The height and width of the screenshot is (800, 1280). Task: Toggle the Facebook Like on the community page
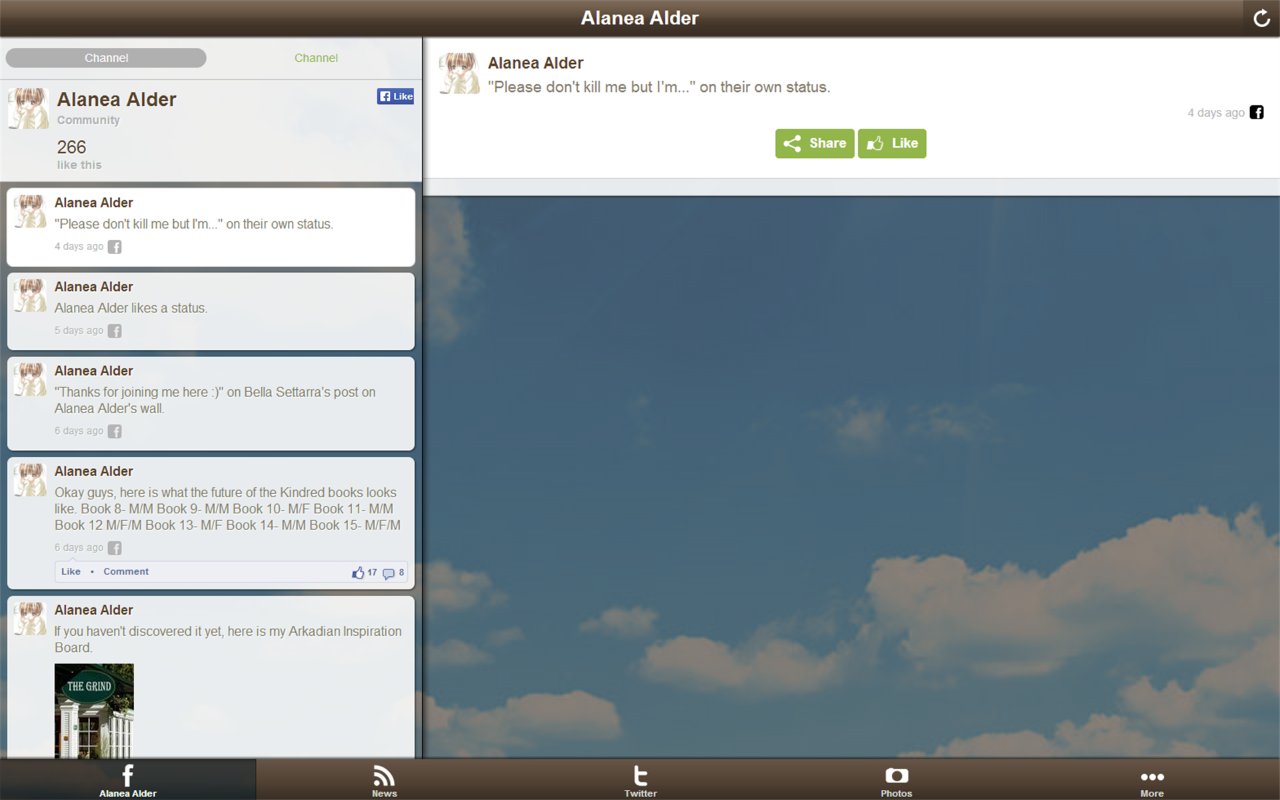(395, 96)
